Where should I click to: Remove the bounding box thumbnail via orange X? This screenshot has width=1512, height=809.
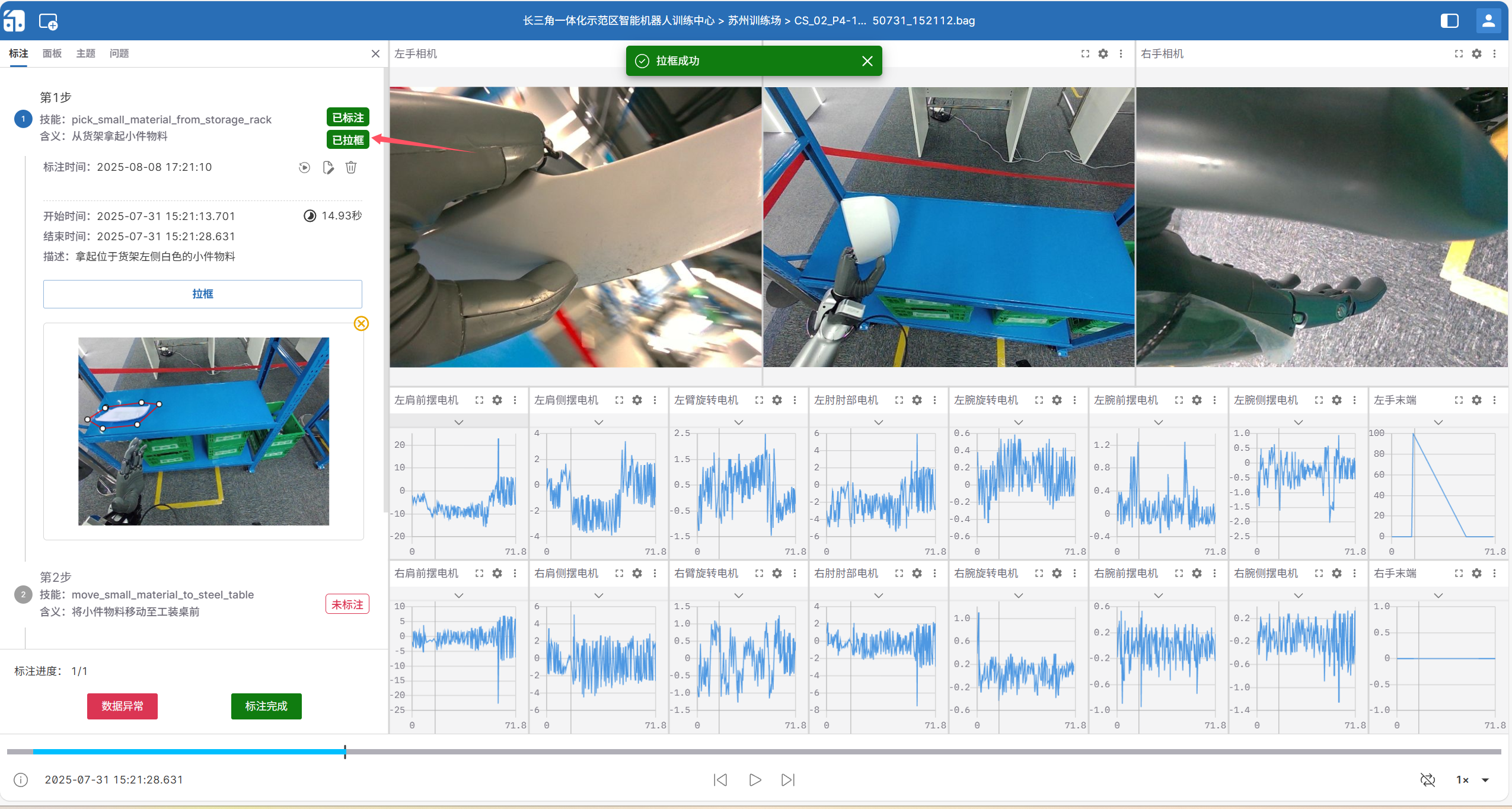coord(361,323)
